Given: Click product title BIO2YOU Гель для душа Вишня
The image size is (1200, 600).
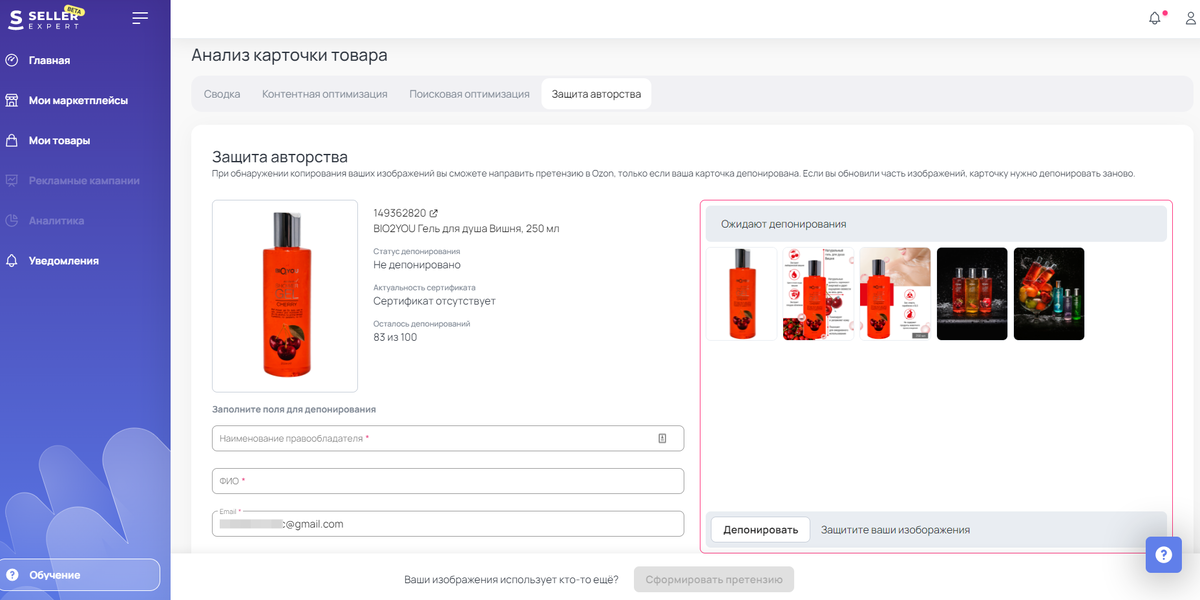Looking at the screenshot, I should (x=466, y=229).
